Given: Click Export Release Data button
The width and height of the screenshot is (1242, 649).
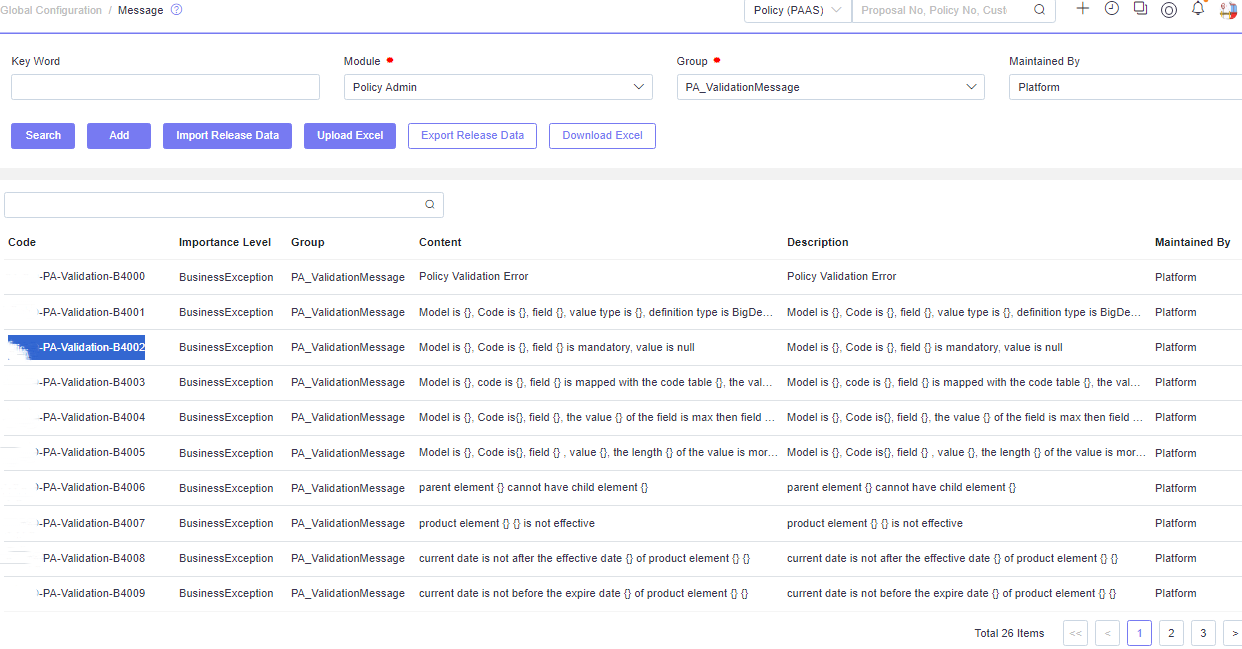Looking at the screenshot, I should pyautogui.click(x=472, y=136).
